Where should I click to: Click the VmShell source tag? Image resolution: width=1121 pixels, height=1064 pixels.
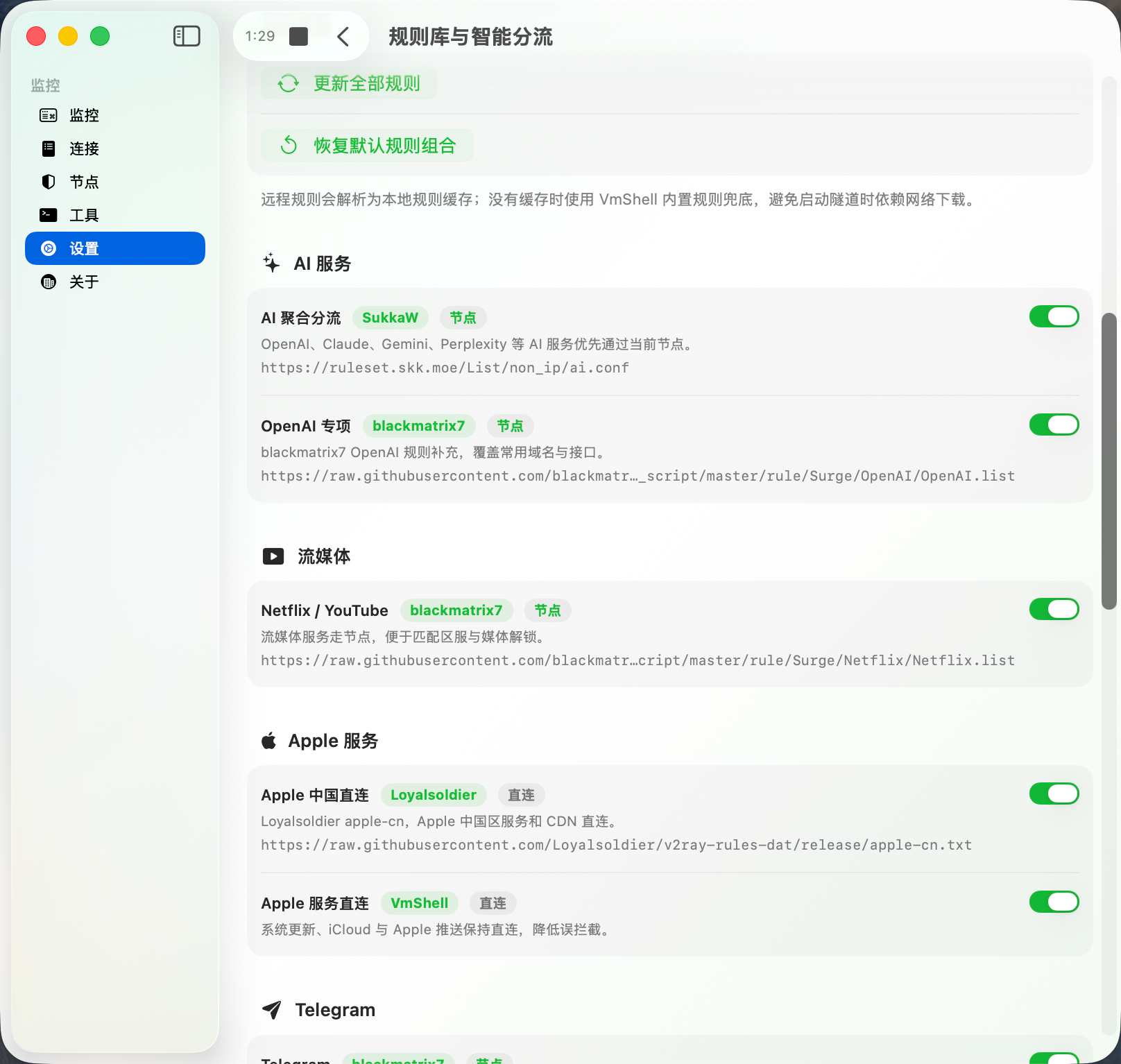point(420,903)
